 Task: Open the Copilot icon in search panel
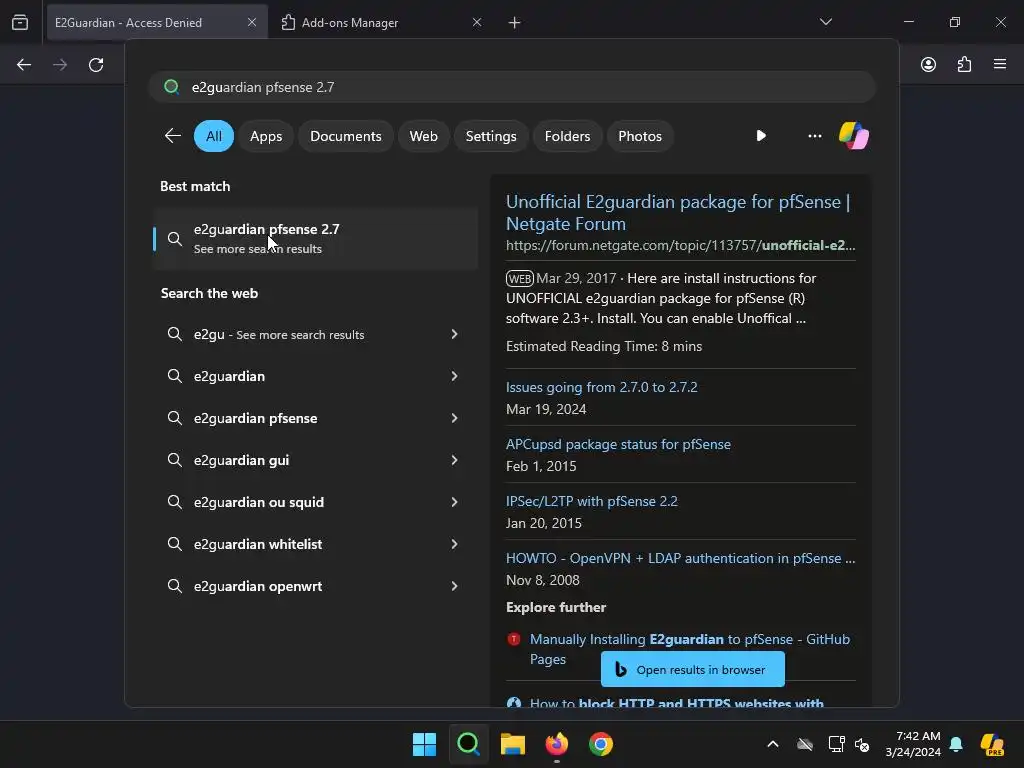[854, 136]
